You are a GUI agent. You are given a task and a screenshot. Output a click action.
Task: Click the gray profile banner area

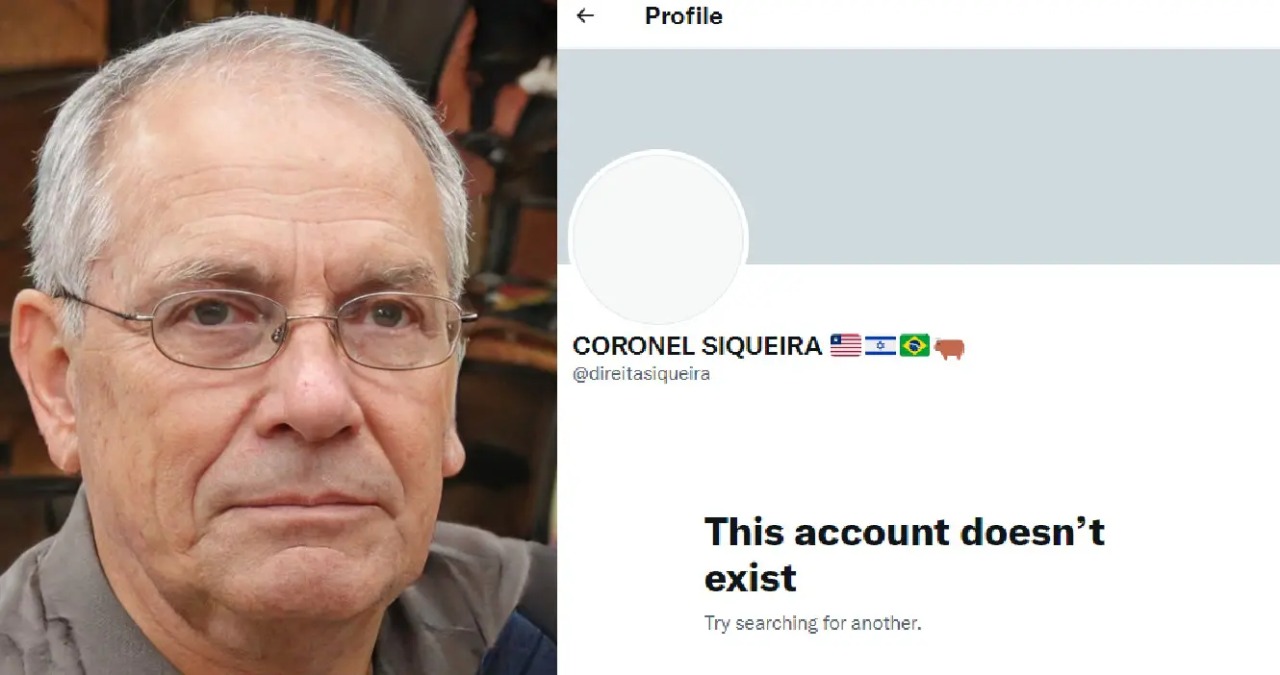[918, 156]
